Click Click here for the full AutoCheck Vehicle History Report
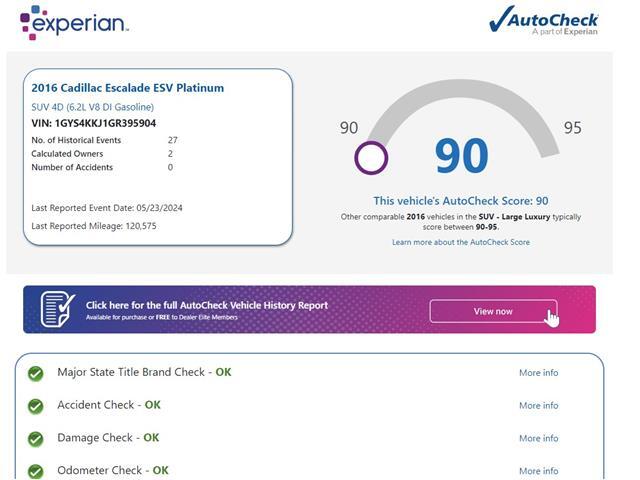Viewport: 640px width, 480px height. pos(207,305)
